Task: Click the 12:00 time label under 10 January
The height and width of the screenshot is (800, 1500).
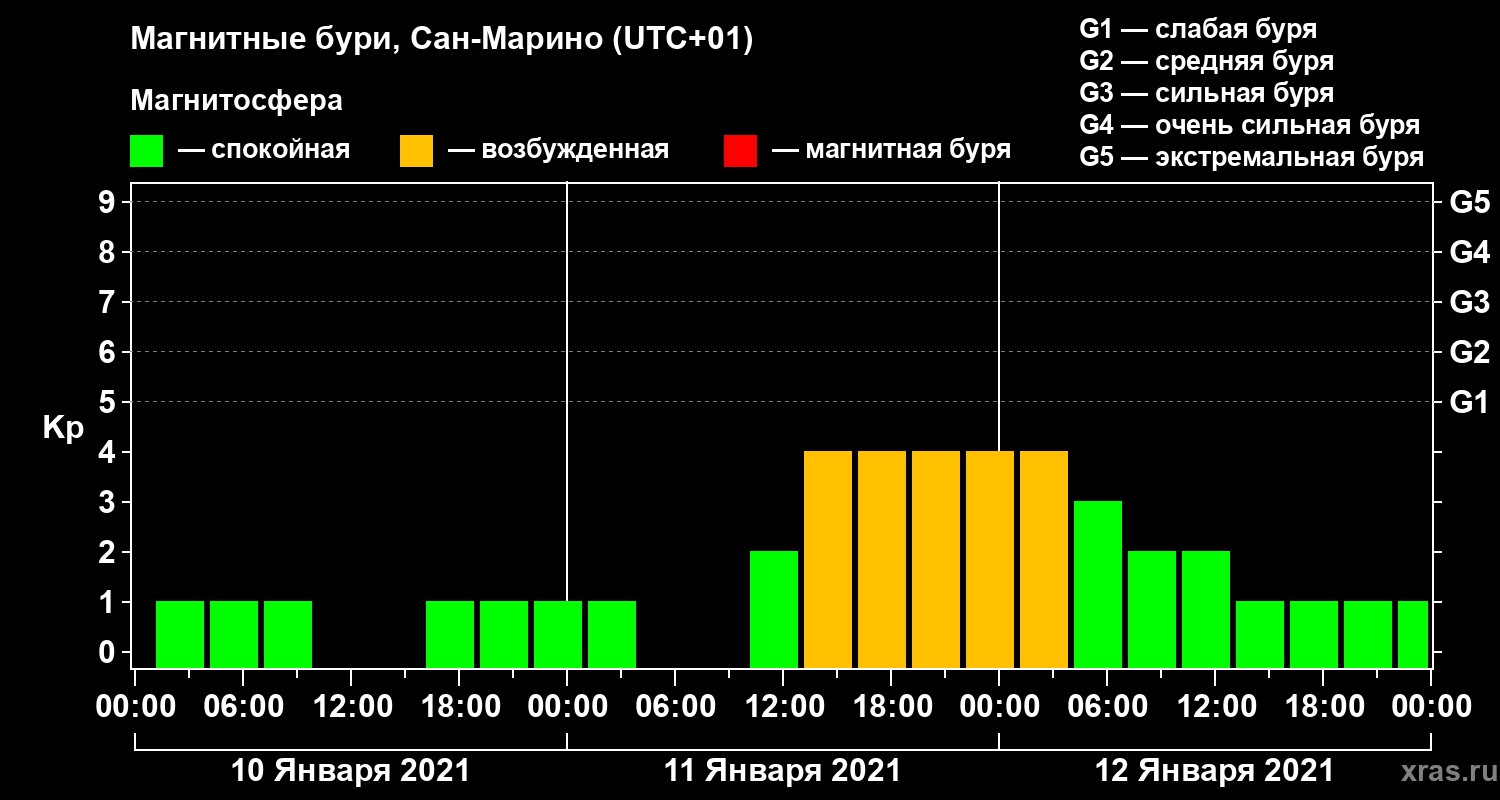Action: pos(351,707)
